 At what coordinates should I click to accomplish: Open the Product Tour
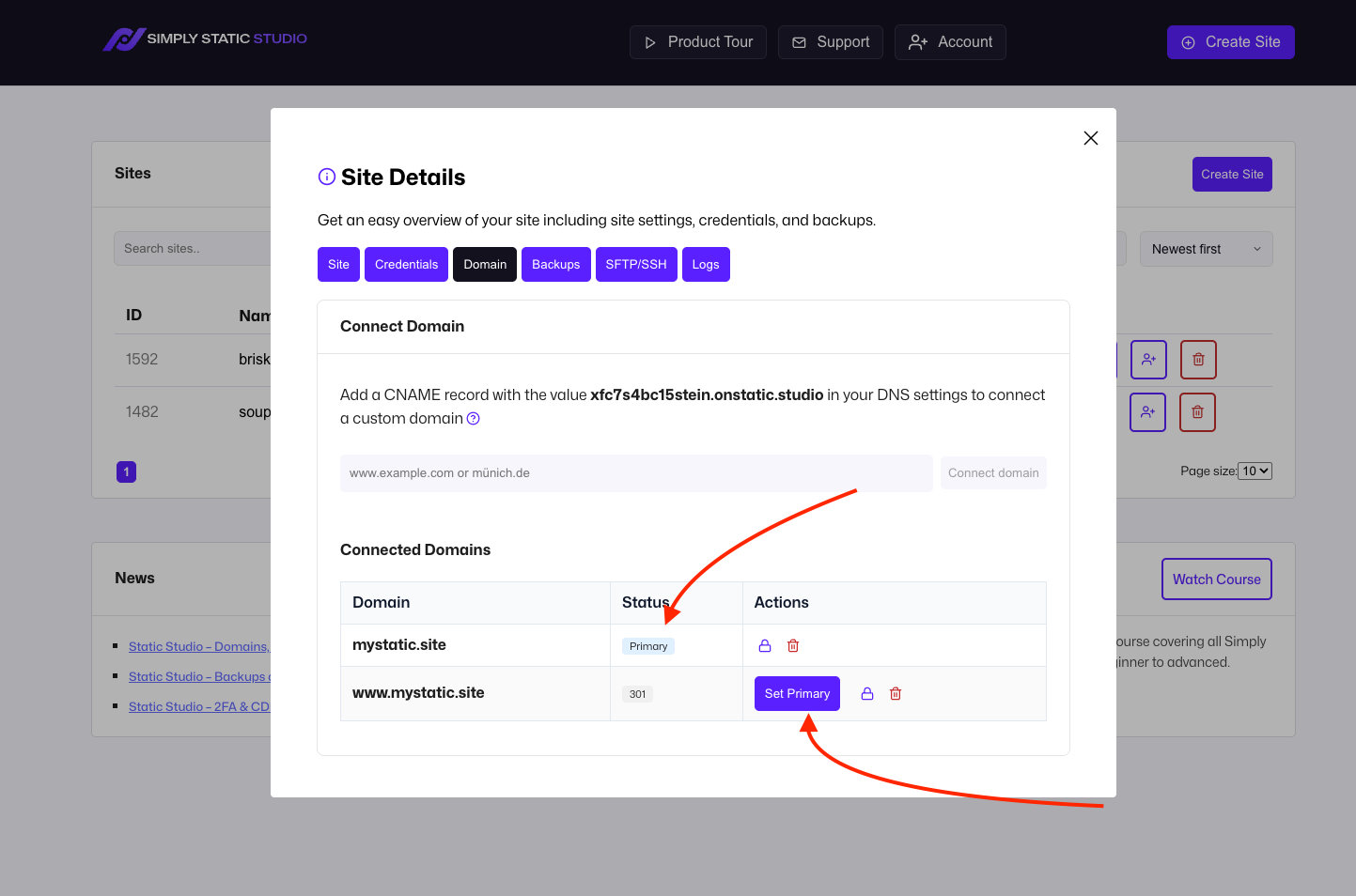[698, 42]
